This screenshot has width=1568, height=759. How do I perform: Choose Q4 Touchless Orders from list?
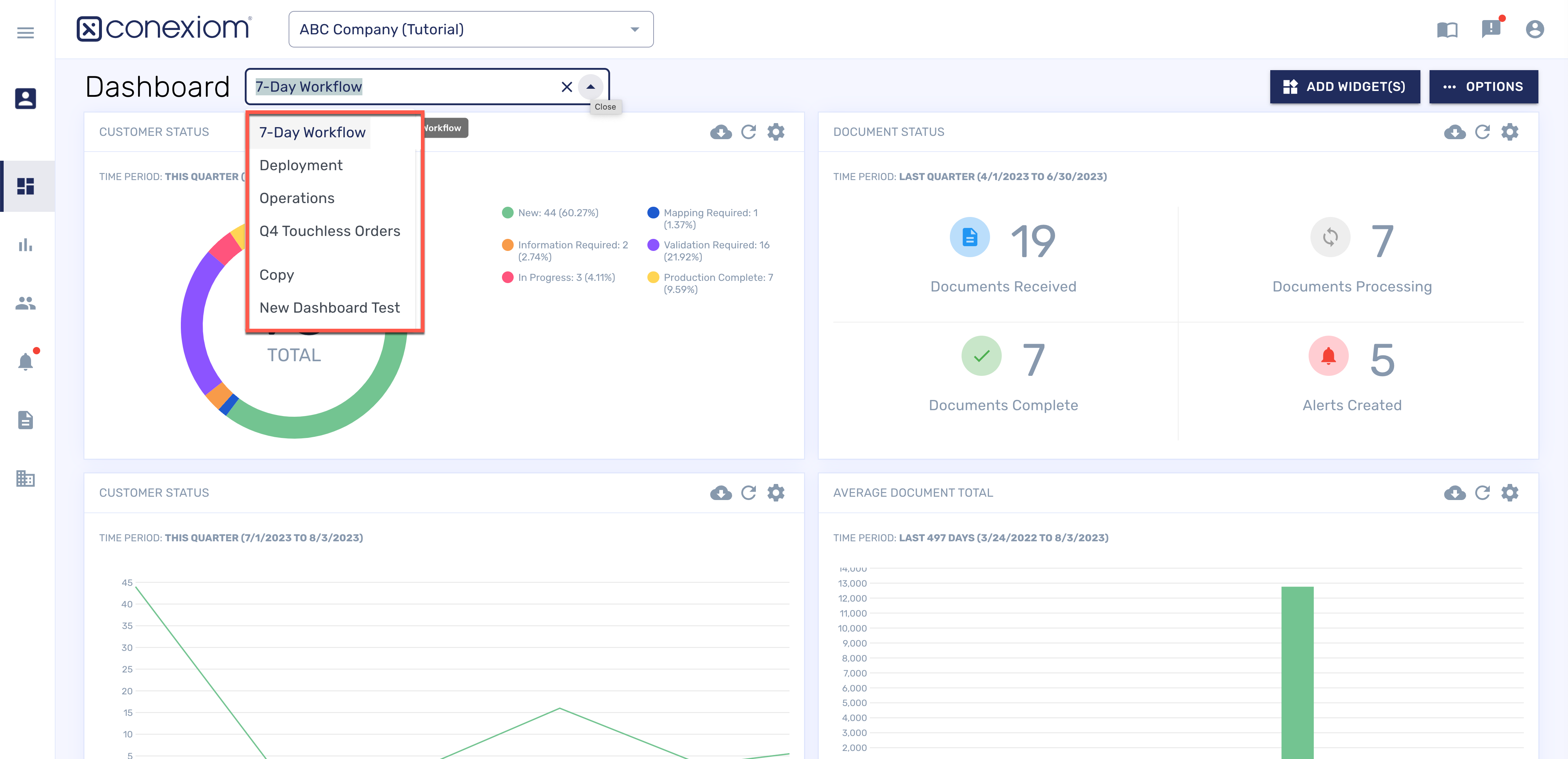tap(329, 231)
